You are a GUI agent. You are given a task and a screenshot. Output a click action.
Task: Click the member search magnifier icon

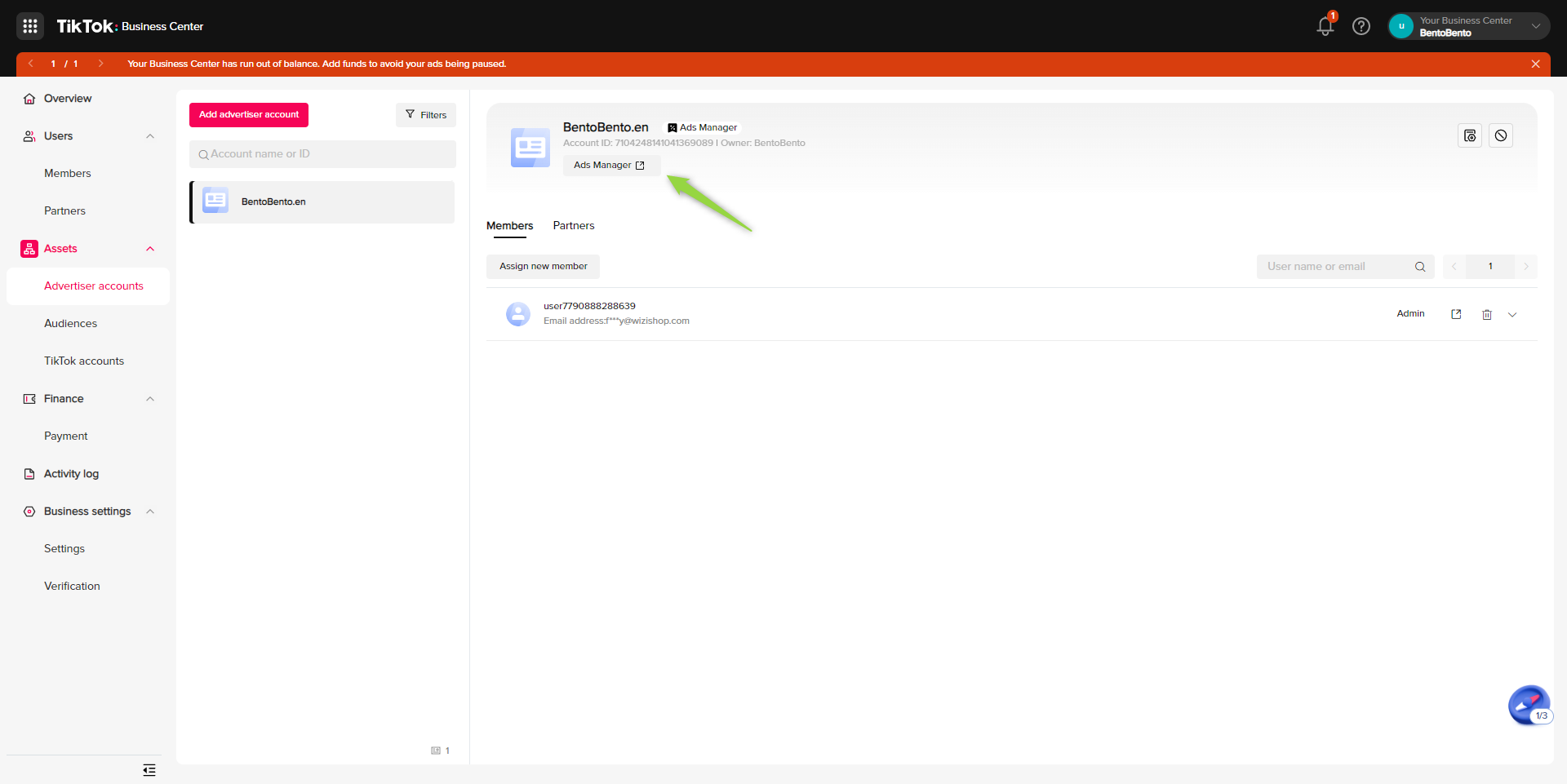pyautogui.click(x=1420, y=267)
